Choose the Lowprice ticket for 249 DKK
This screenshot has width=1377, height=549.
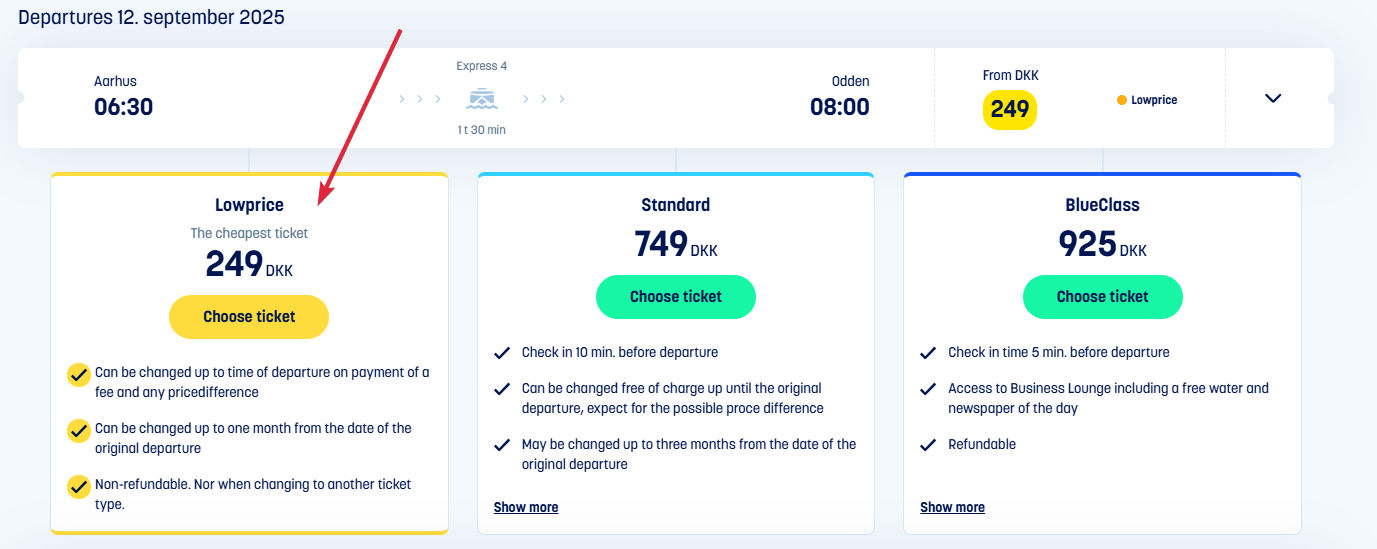click(x=249, y=317)
